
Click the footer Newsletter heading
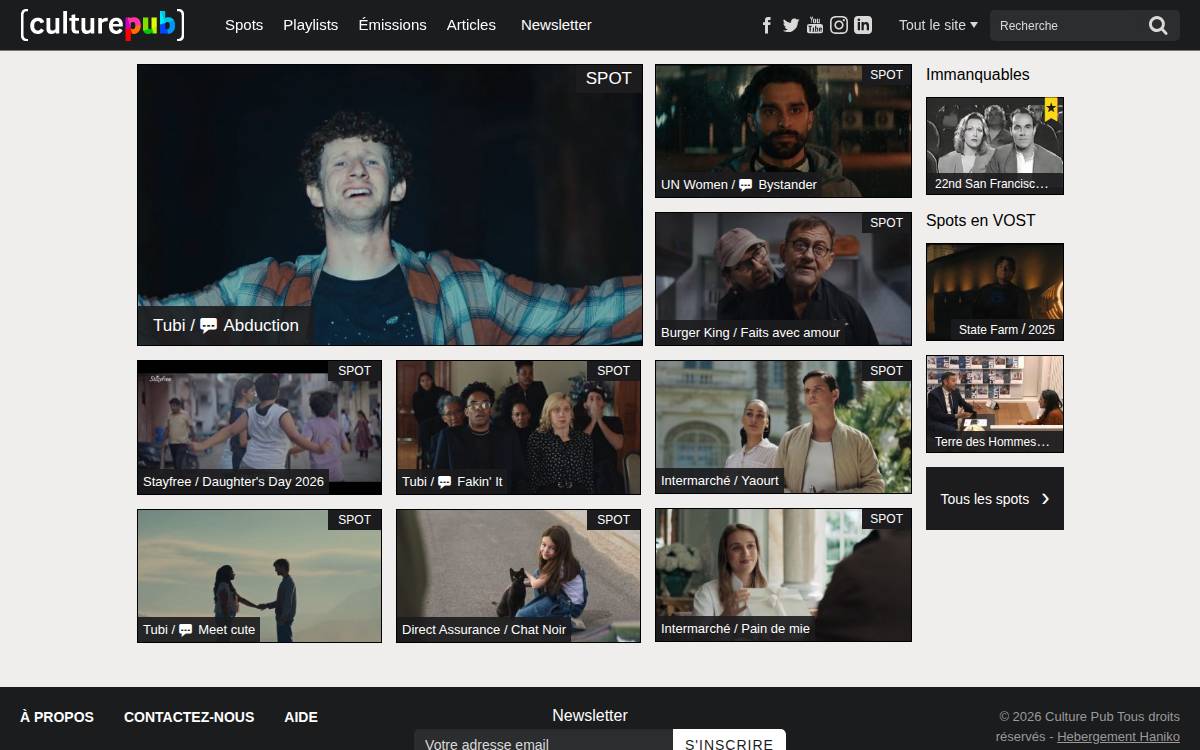coord(590,716)
